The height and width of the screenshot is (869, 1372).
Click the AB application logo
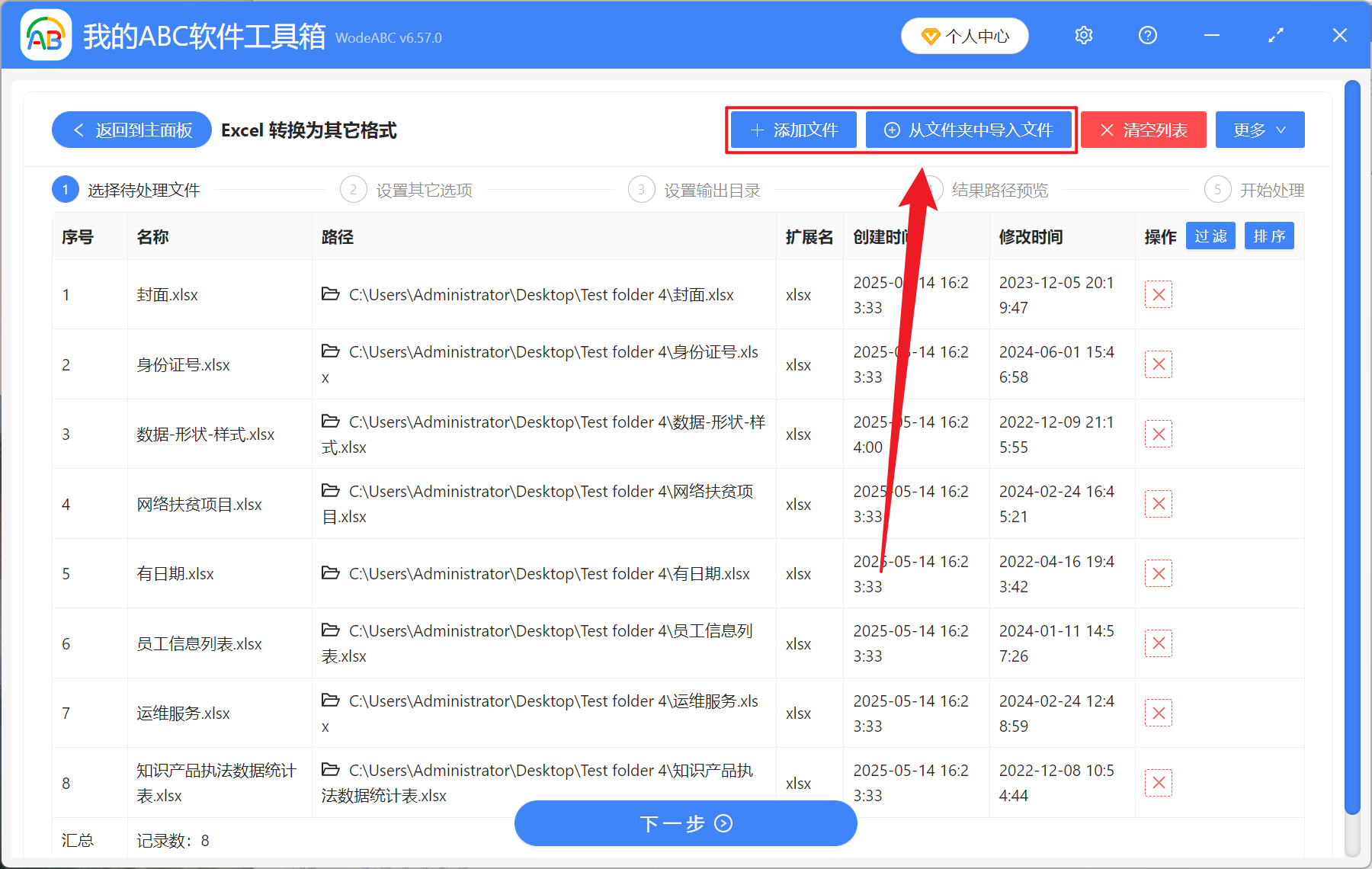click(46, 35)
